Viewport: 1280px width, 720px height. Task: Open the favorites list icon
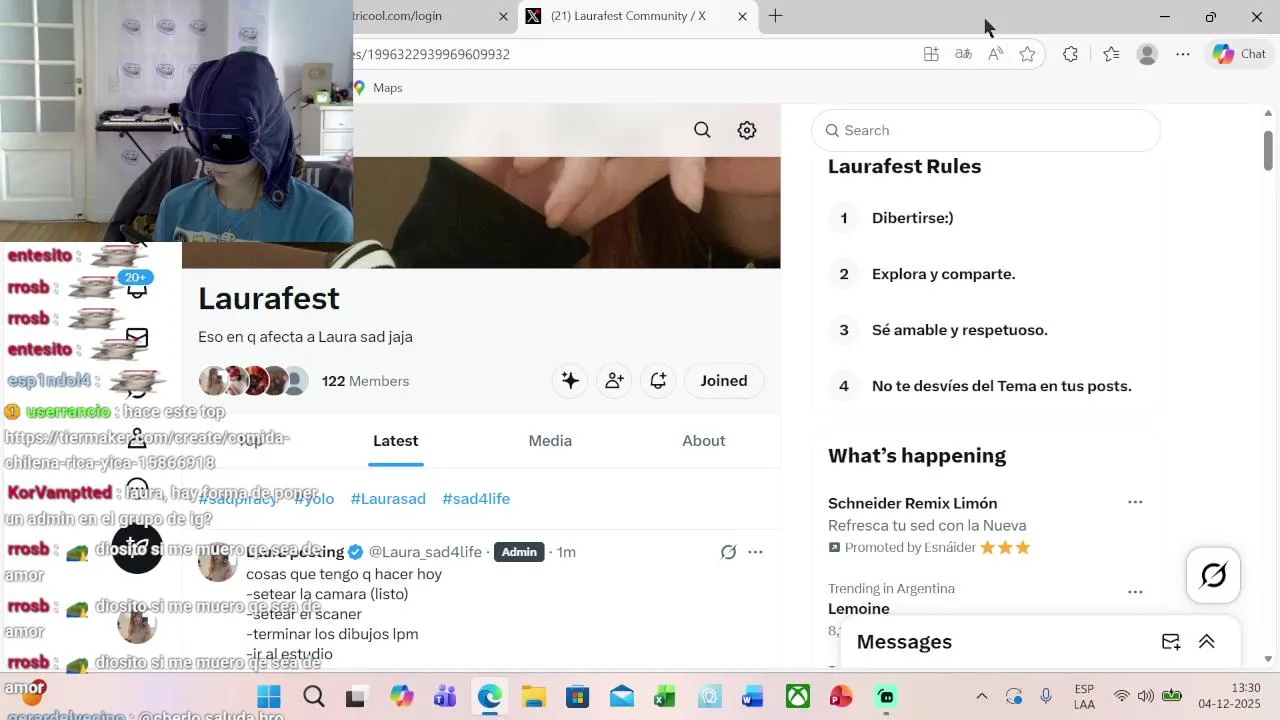coord(1111,54)
